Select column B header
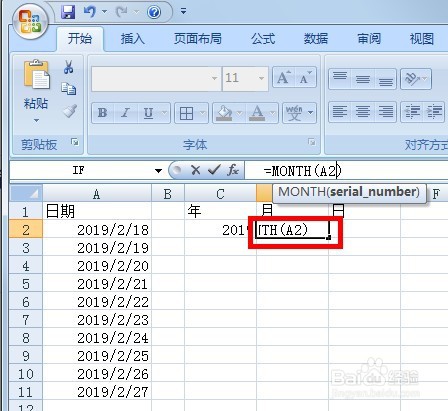The height and width of the screenshot is (411, 448). pyautogui.click(x=168, y=194)
